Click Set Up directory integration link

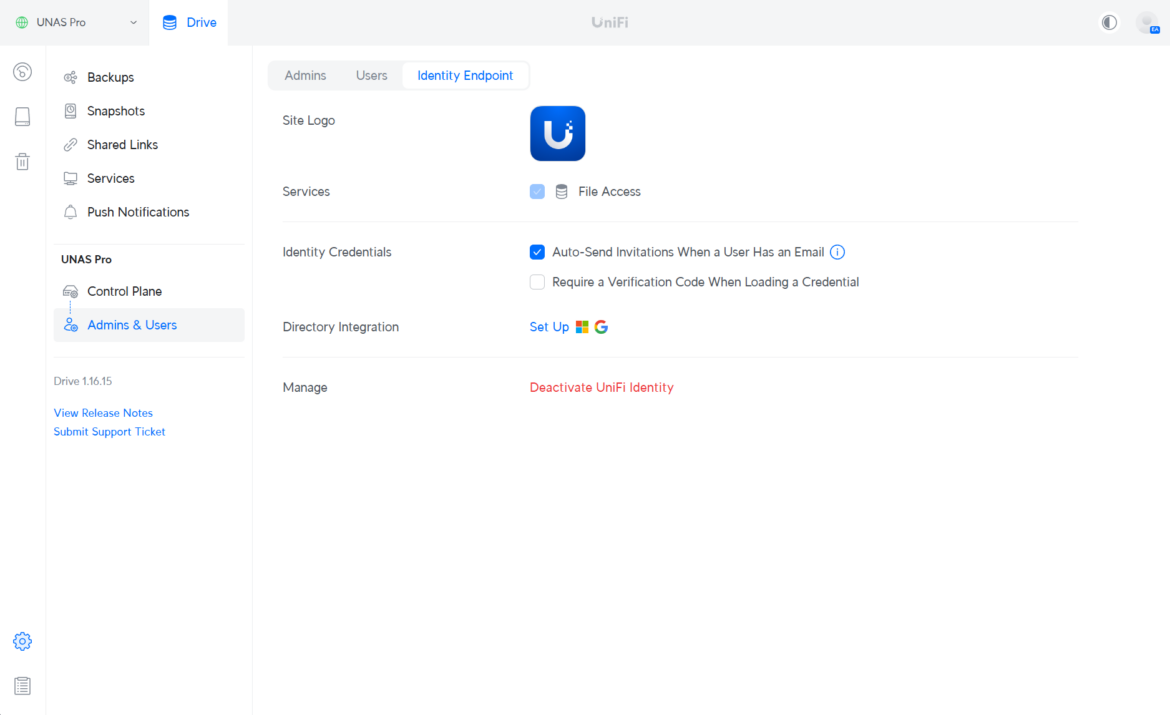coord(549,327)
